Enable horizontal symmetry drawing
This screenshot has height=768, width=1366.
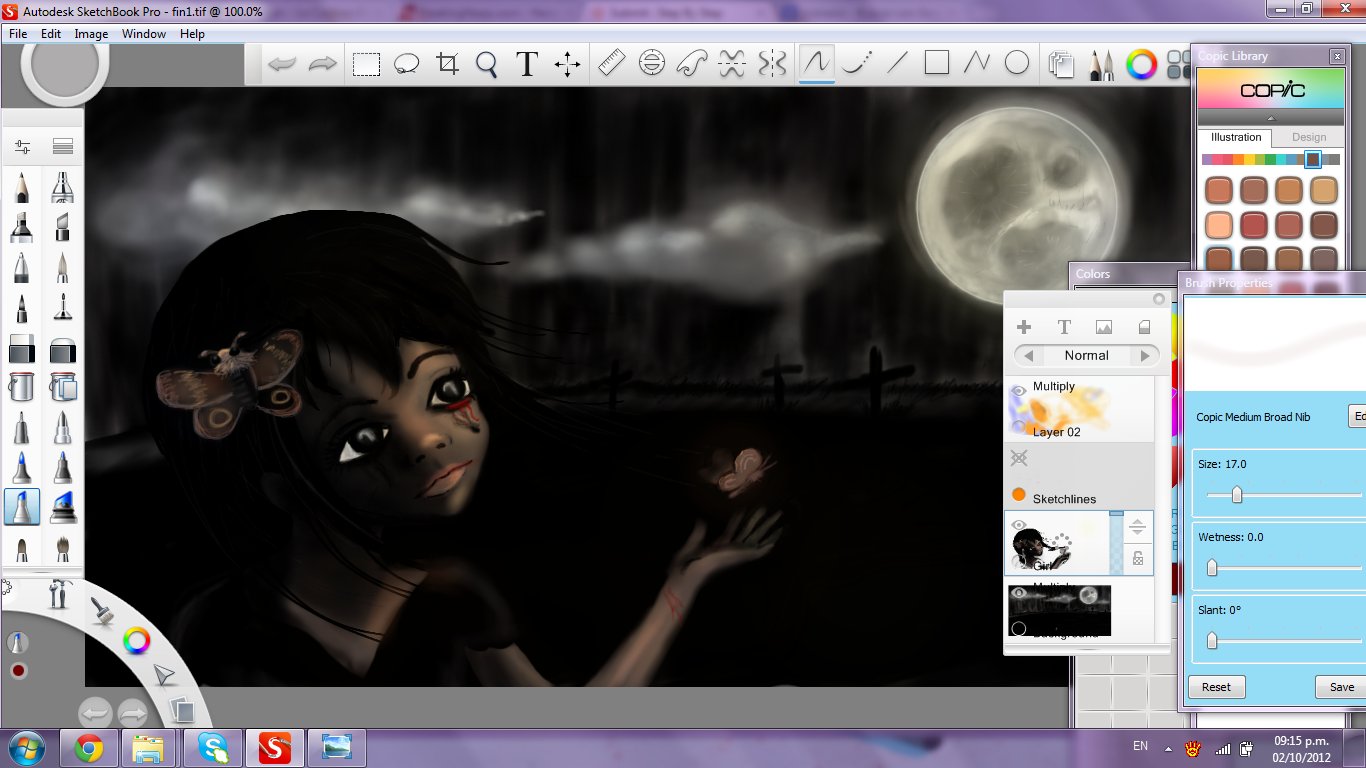pyautogui.click(x=731, y=64)
